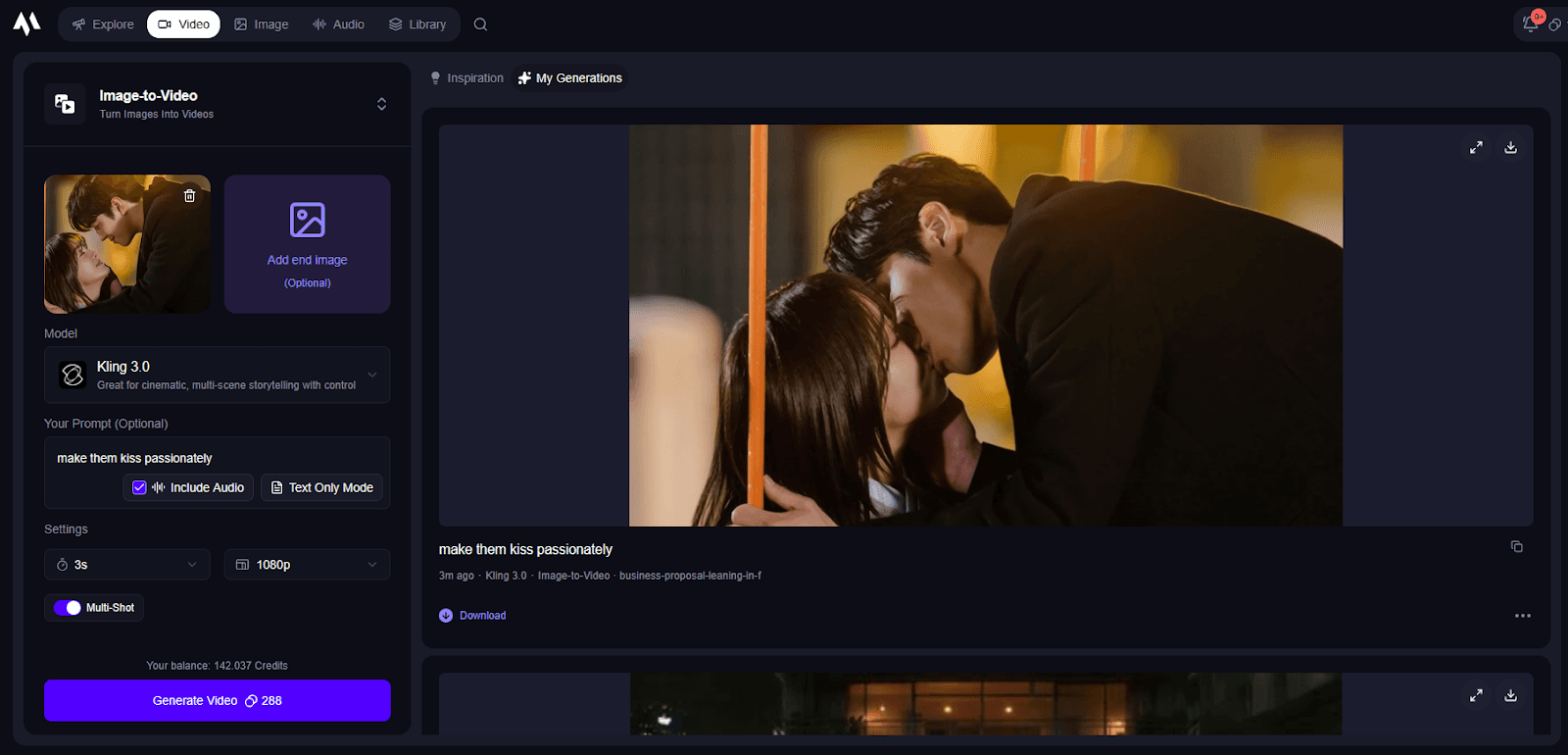Click 'Your balance: 142.037 Credits' text
This screenshot has width=1568, height=755.
218,666
